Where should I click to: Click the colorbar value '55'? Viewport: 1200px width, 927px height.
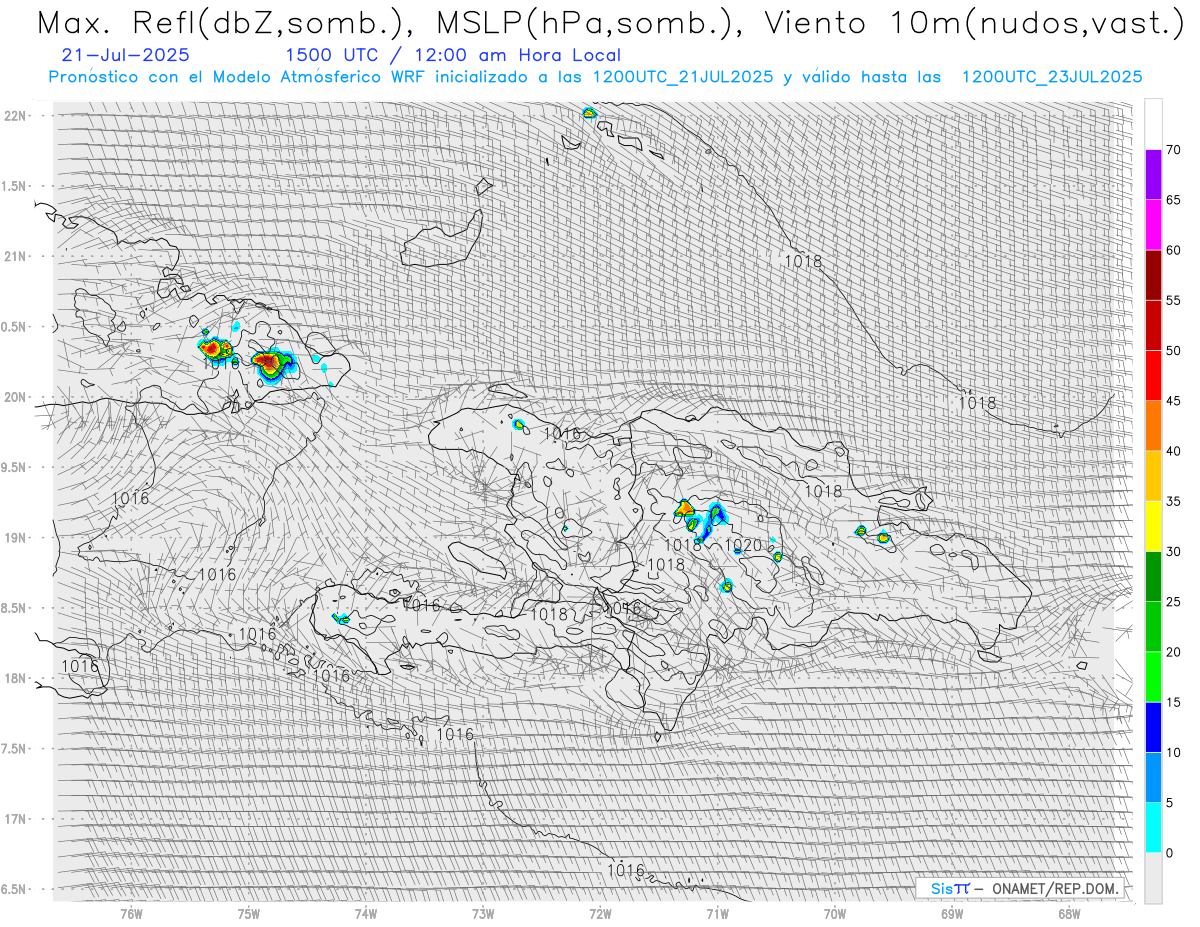point(1172,301)
